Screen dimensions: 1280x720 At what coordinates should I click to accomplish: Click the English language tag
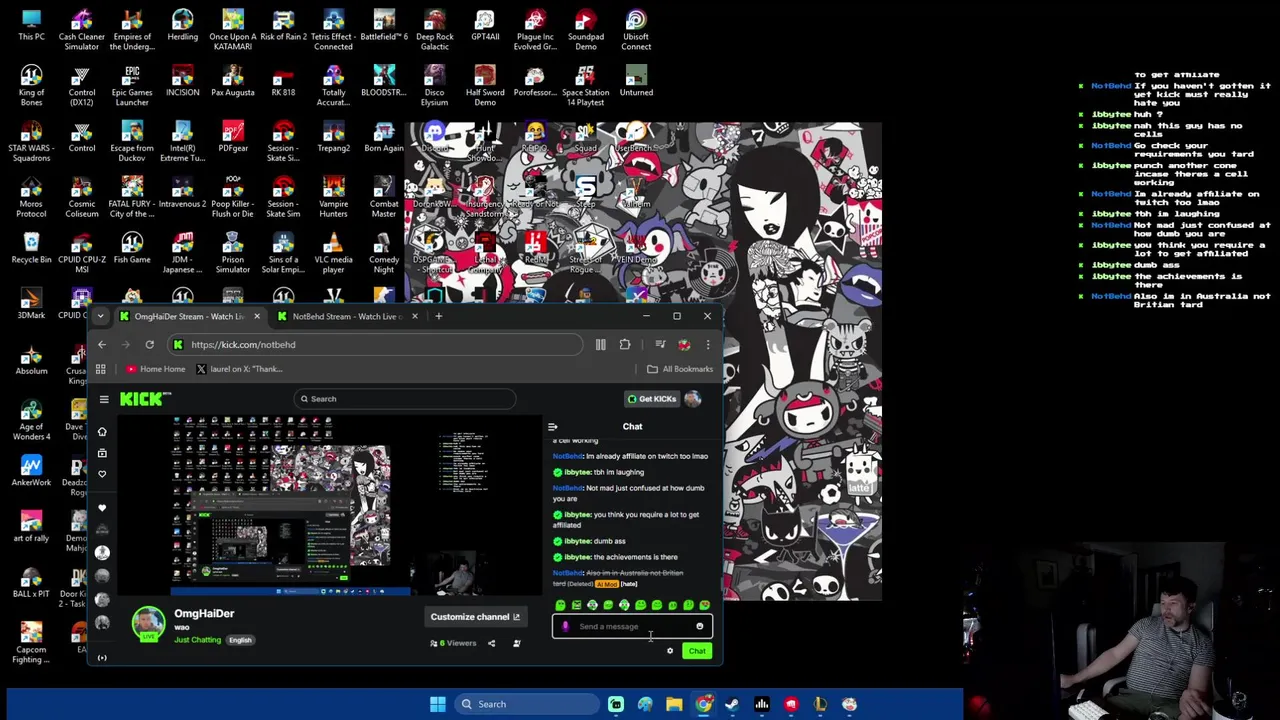[x=240, y=640]
